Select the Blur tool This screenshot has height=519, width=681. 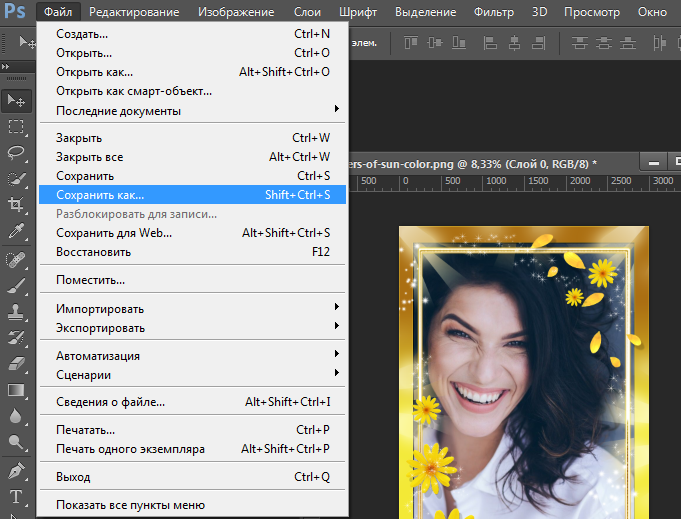(17, 416)
